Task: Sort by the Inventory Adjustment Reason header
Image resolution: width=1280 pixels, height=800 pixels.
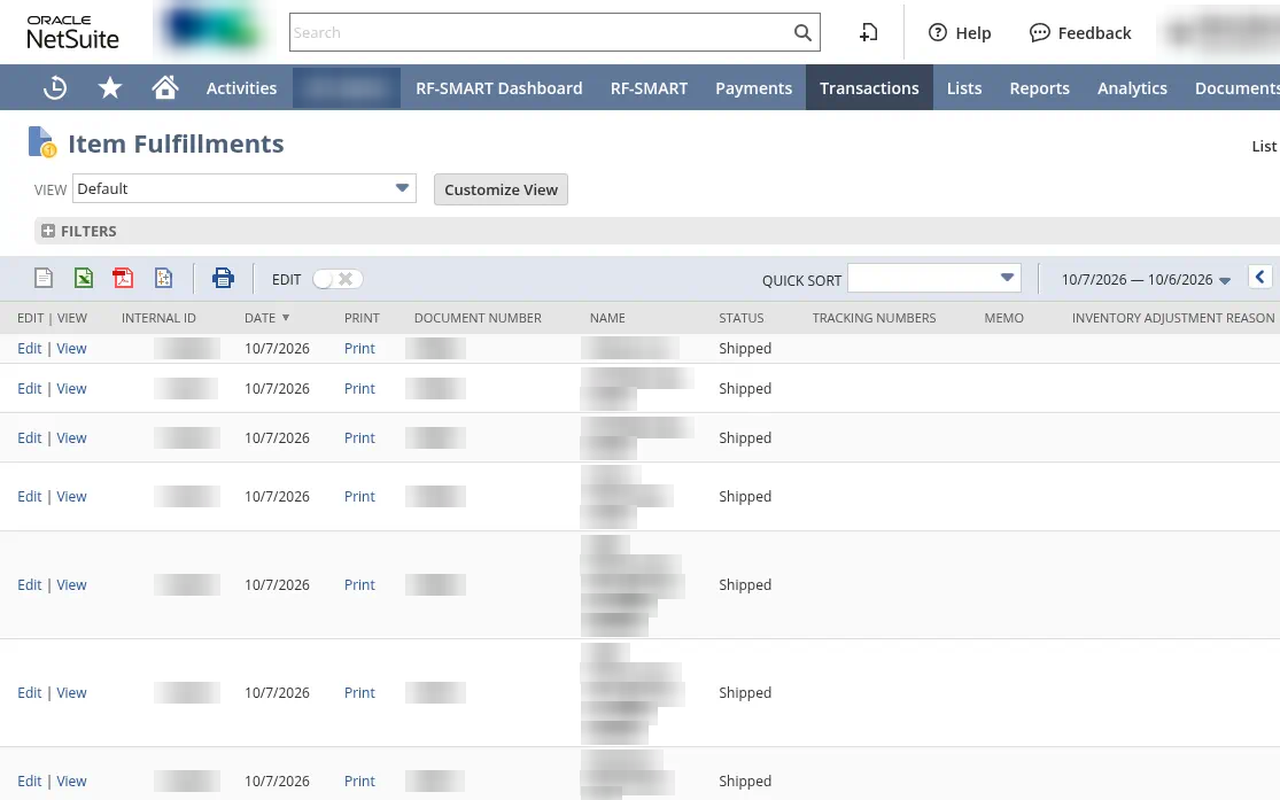Action: (1173, 318)
